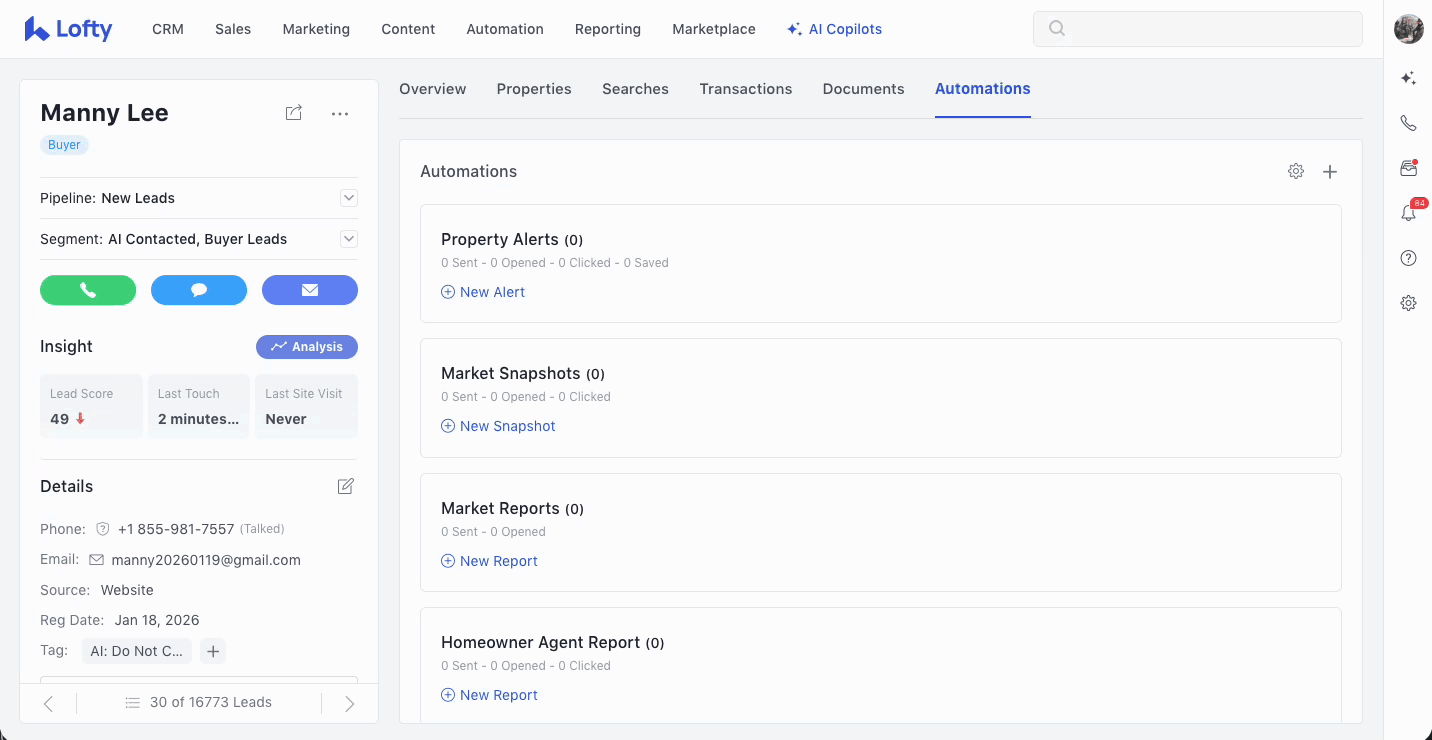Open the share icon beside Manny Lee
The image size is (1432, 740).
click(293, 113)
